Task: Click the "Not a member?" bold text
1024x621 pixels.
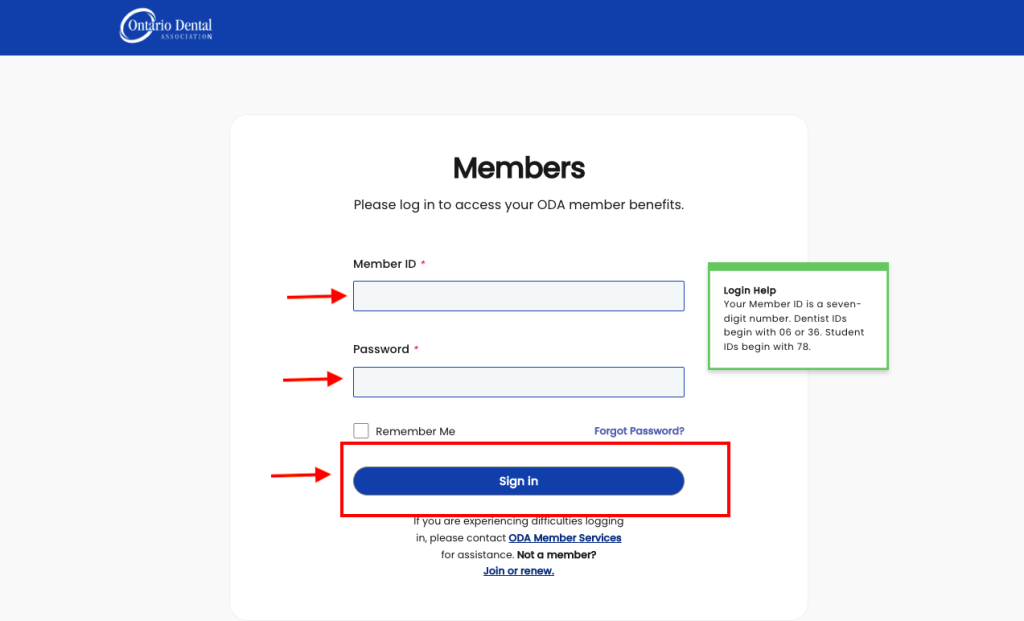Action: (x=556, y=554)
